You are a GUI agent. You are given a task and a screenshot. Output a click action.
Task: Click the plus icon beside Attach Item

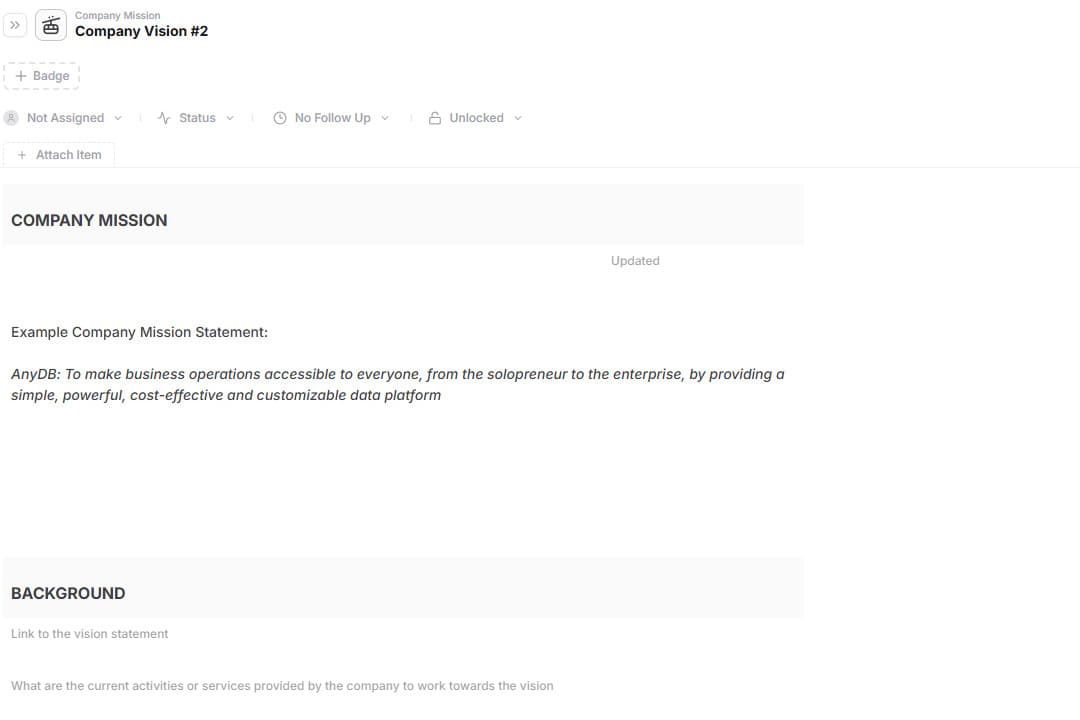click(x=22, y=155)
